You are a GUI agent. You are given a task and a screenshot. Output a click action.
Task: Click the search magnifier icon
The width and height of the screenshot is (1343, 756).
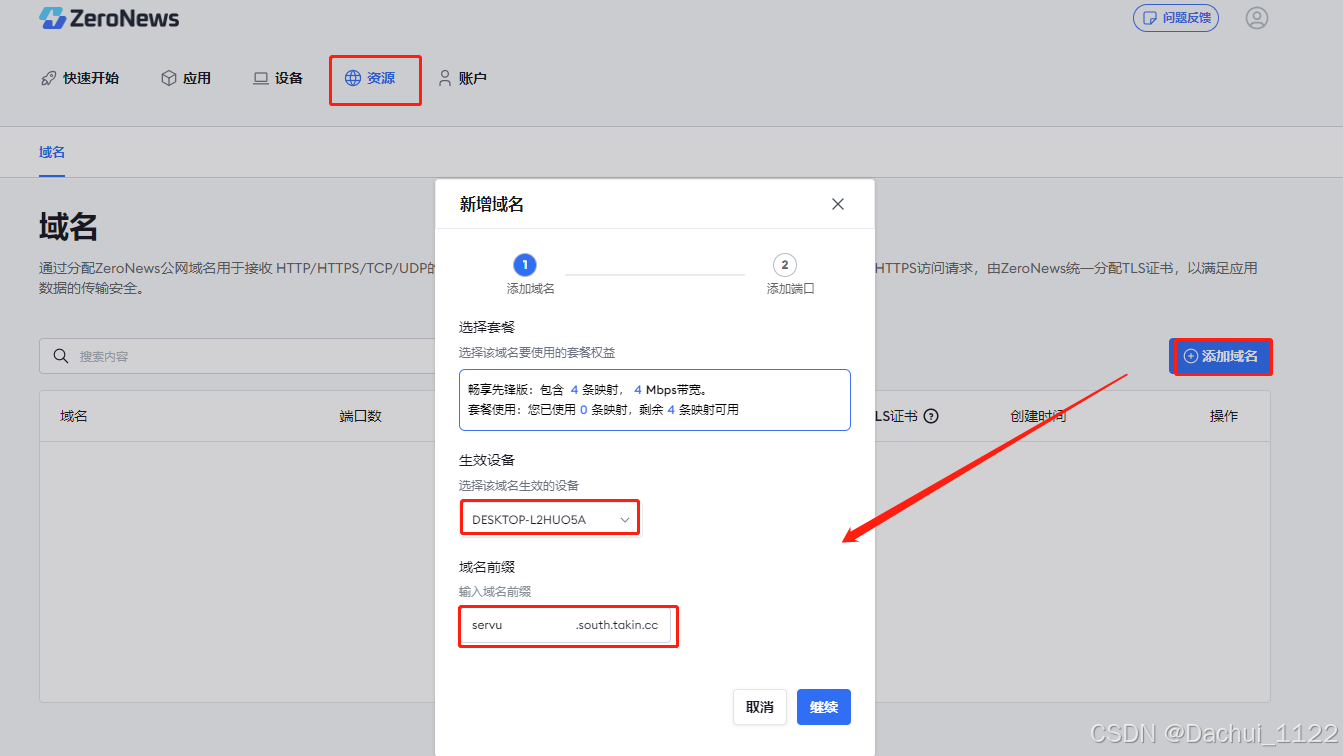(60, 356)
